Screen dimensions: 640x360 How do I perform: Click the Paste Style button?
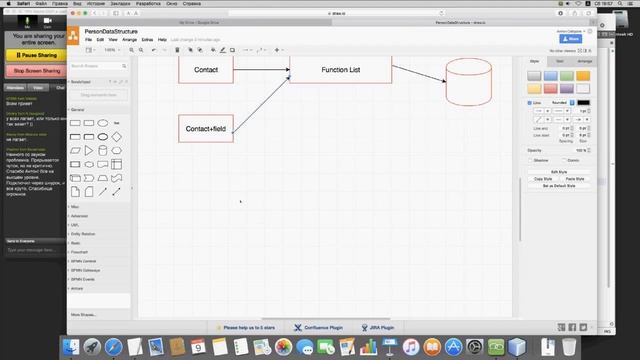click(x=575, y=179)
